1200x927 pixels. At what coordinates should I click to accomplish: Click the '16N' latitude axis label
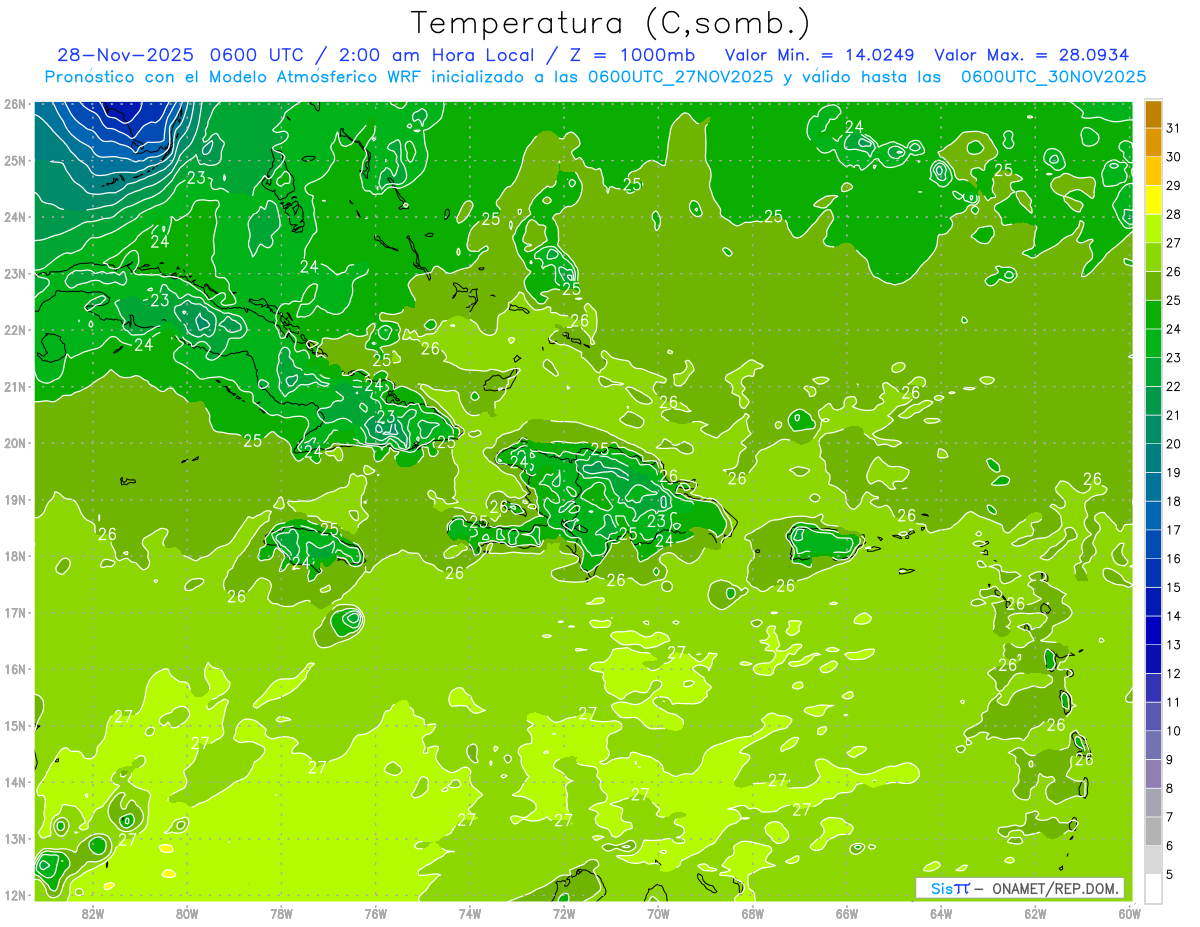14,669
